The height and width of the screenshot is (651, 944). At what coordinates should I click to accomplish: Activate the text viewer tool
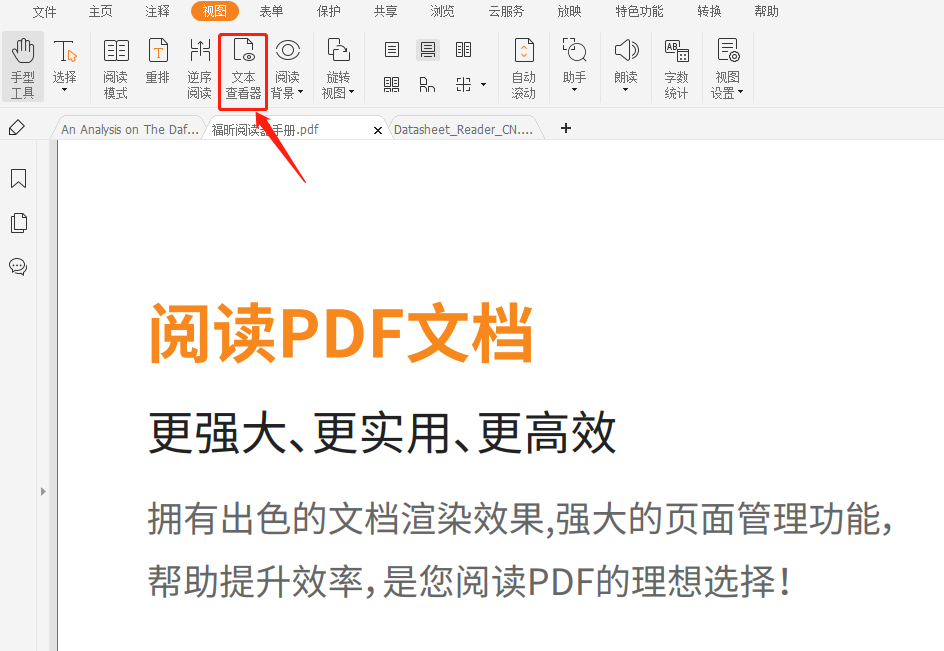click(x=242, y=65)
